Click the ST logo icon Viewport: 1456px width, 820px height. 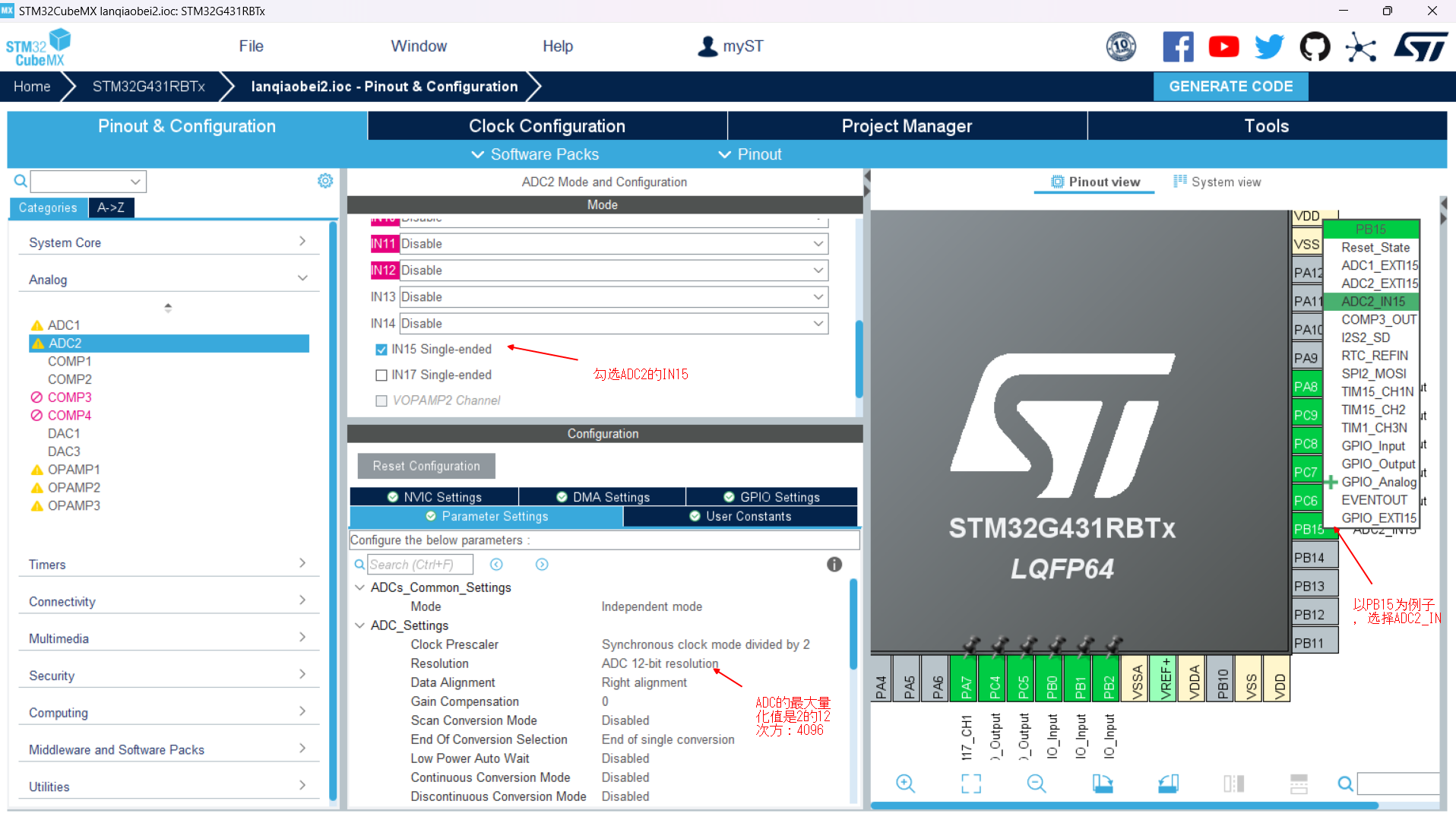[1421, 47]
